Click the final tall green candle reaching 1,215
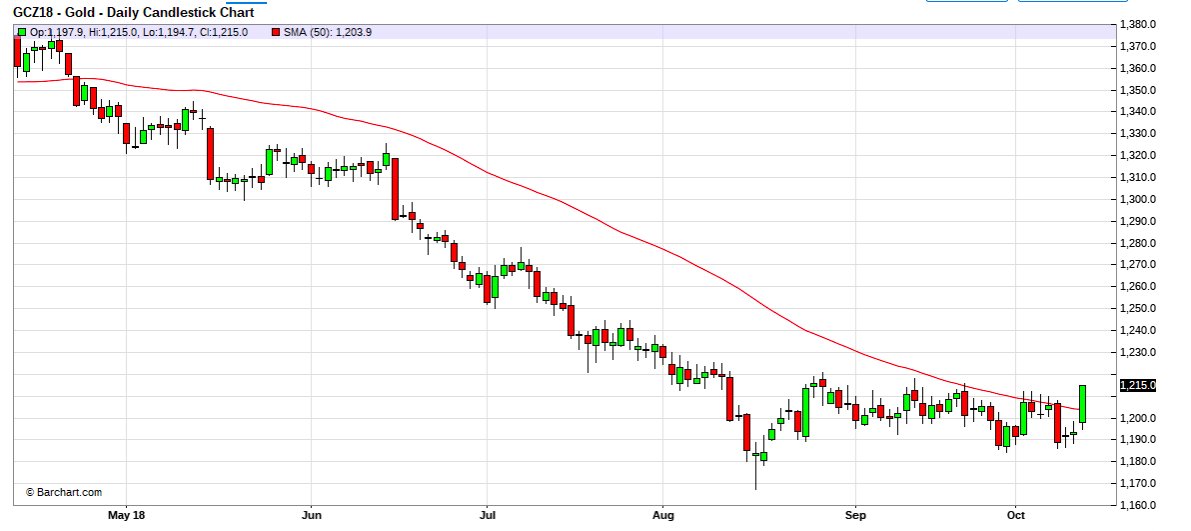 pyautogui.click(x=1082, y=404)
